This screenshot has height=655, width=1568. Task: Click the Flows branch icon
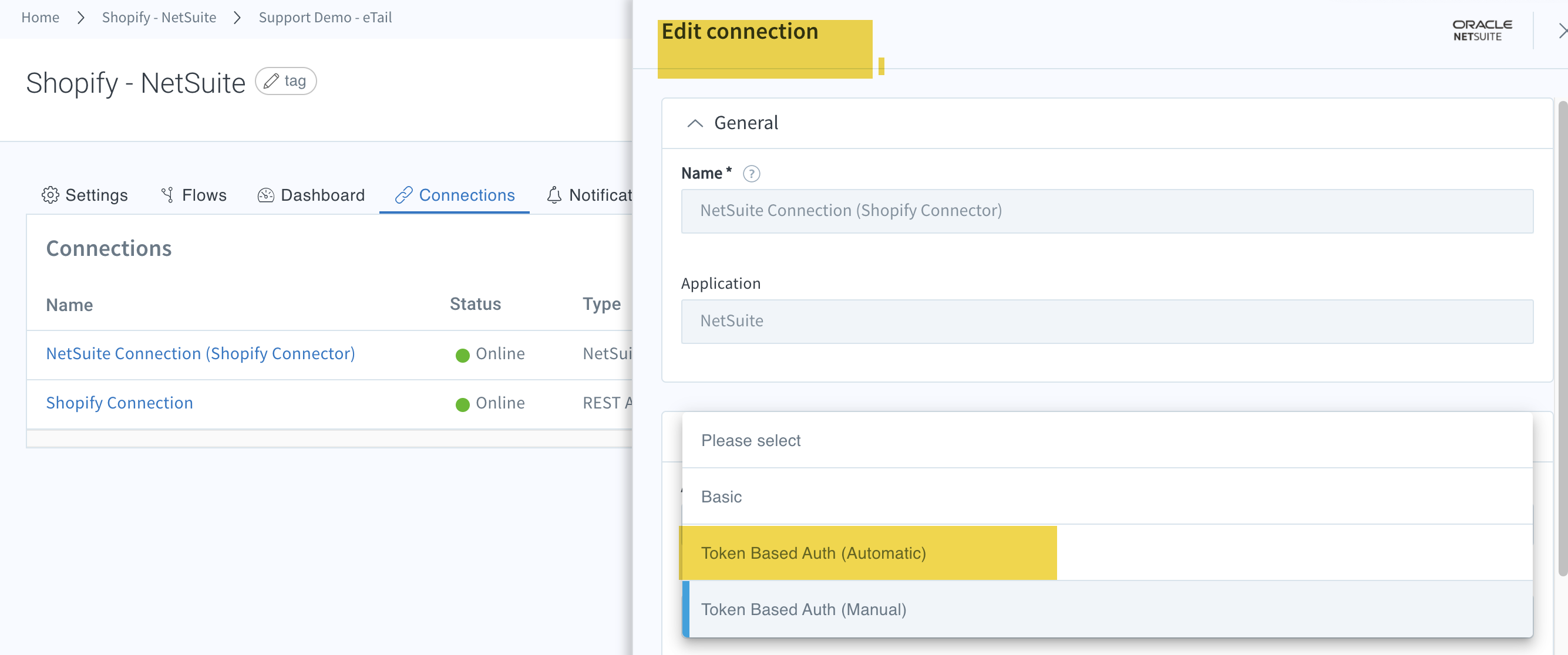coord(167,195)
